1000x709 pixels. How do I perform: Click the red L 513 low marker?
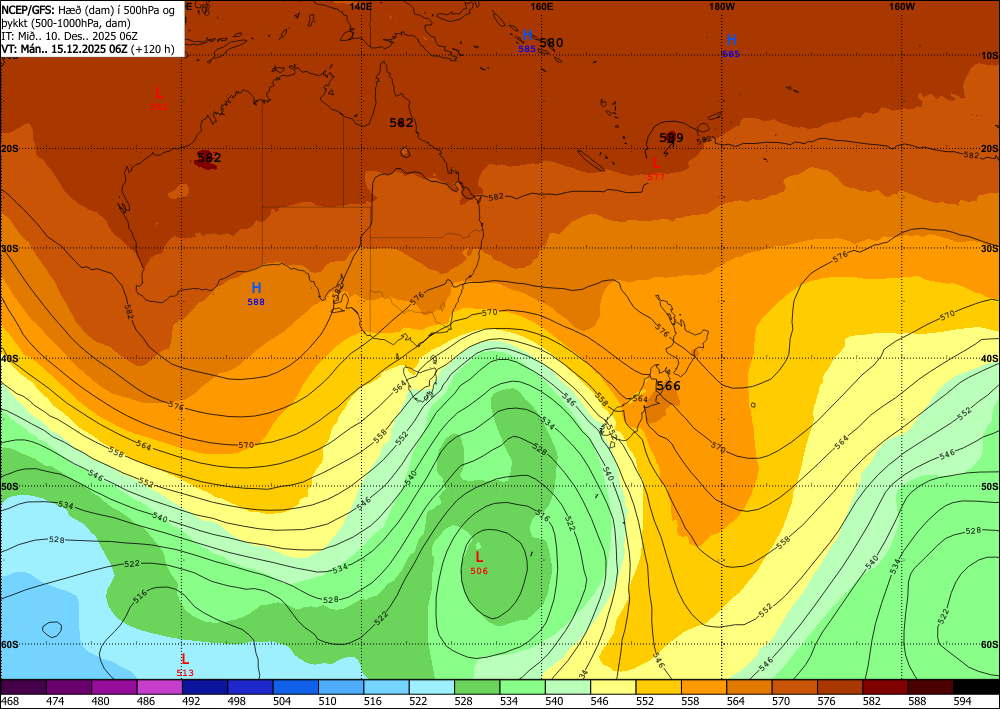[184, 664]
